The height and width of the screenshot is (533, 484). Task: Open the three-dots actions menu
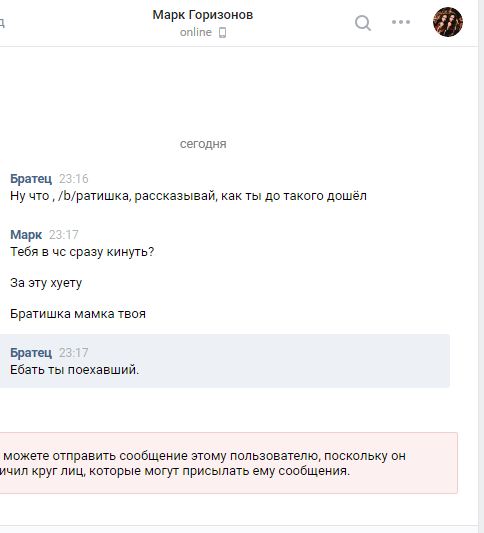401,22
